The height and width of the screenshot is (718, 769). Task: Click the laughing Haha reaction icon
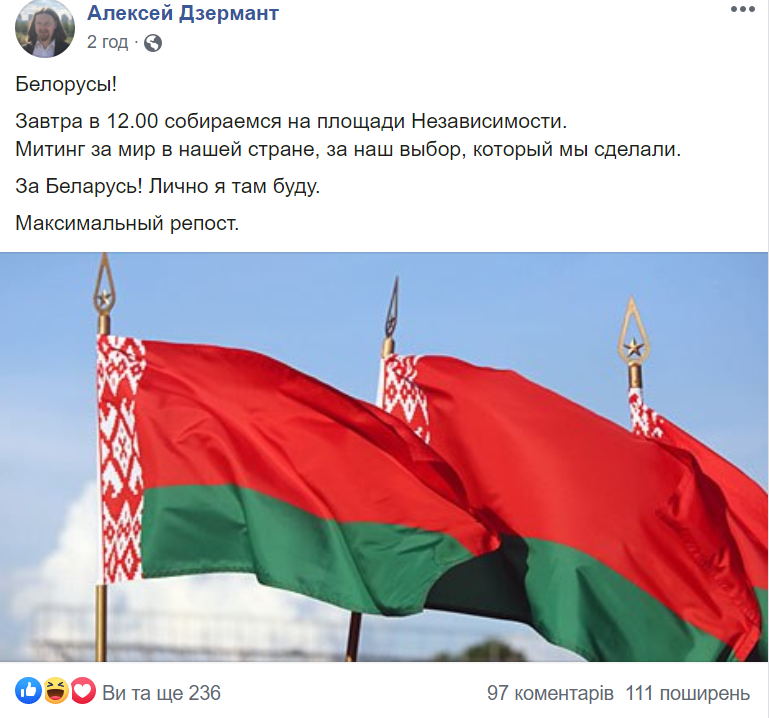(56, 692)
